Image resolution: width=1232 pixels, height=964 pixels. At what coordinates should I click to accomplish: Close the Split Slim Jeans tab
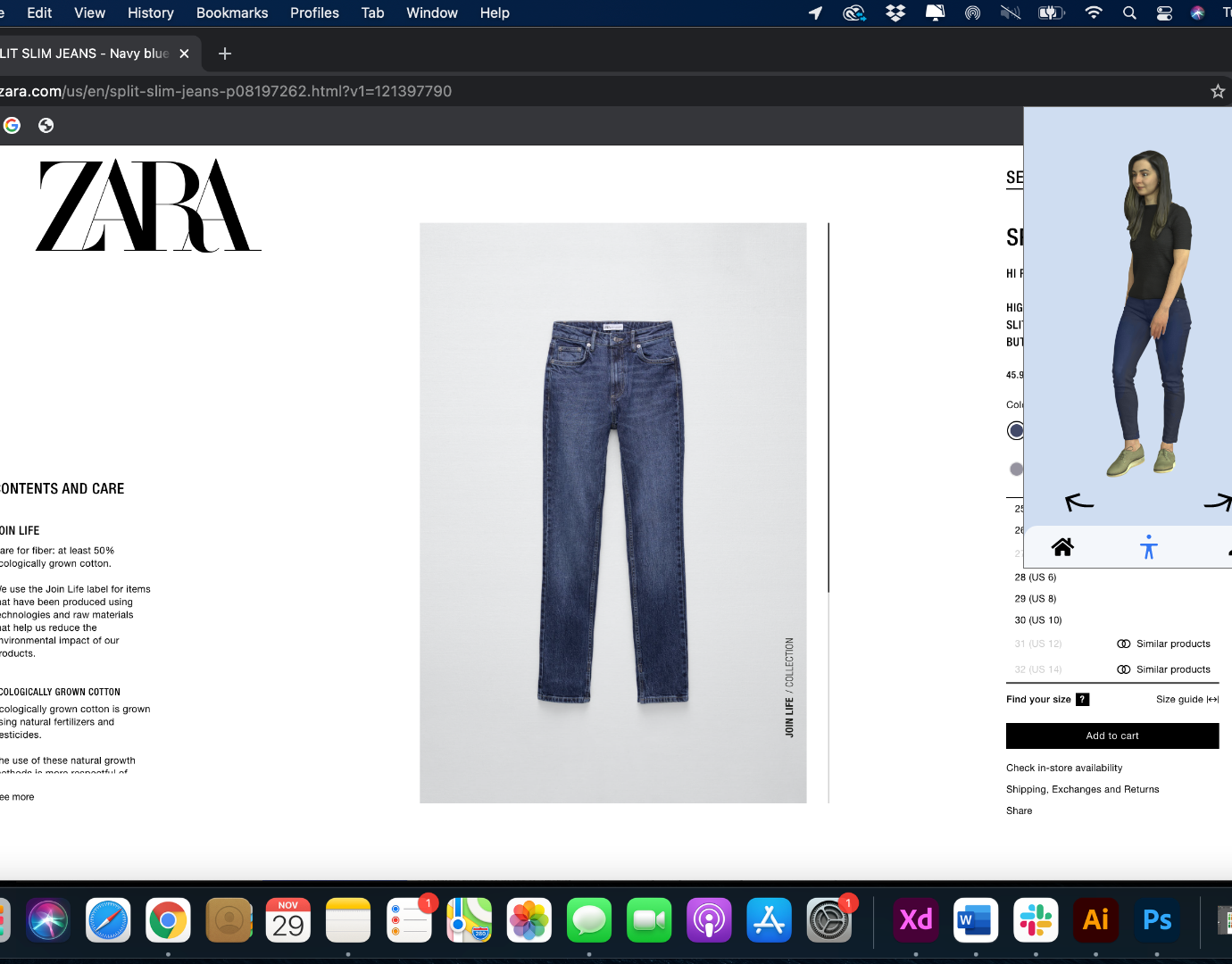point(184,54)
